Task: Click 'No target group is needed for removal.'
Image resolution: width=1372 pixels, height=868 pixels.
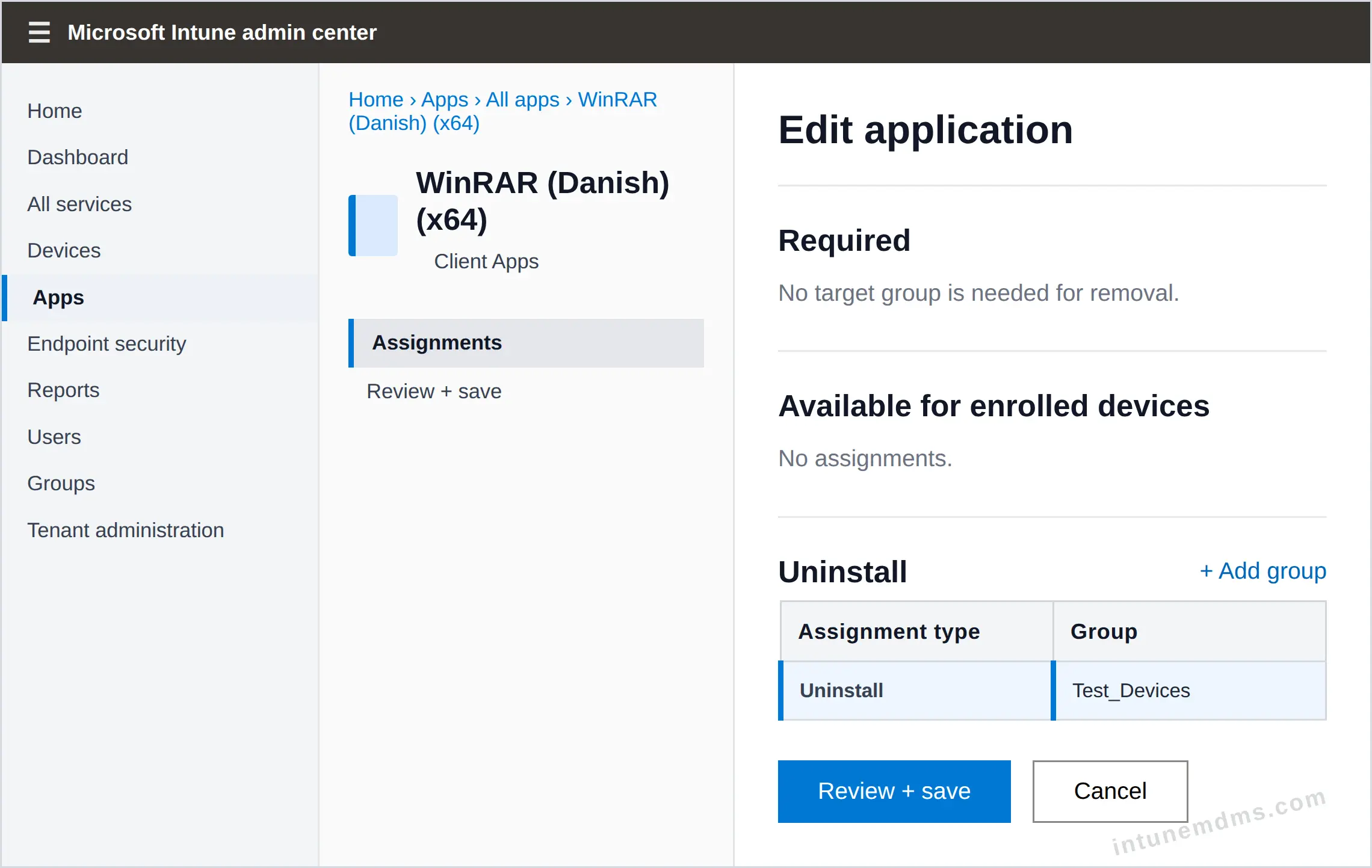Action: pyautogui.click(x=978, y=294)
